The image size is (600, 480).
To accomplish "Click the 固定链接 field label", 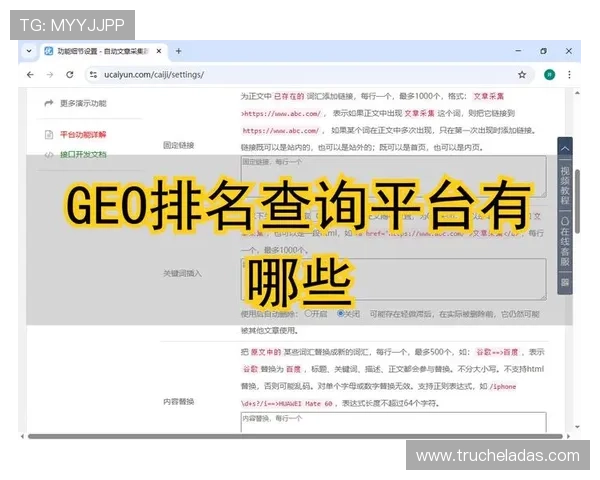I will tap(178, 145).
